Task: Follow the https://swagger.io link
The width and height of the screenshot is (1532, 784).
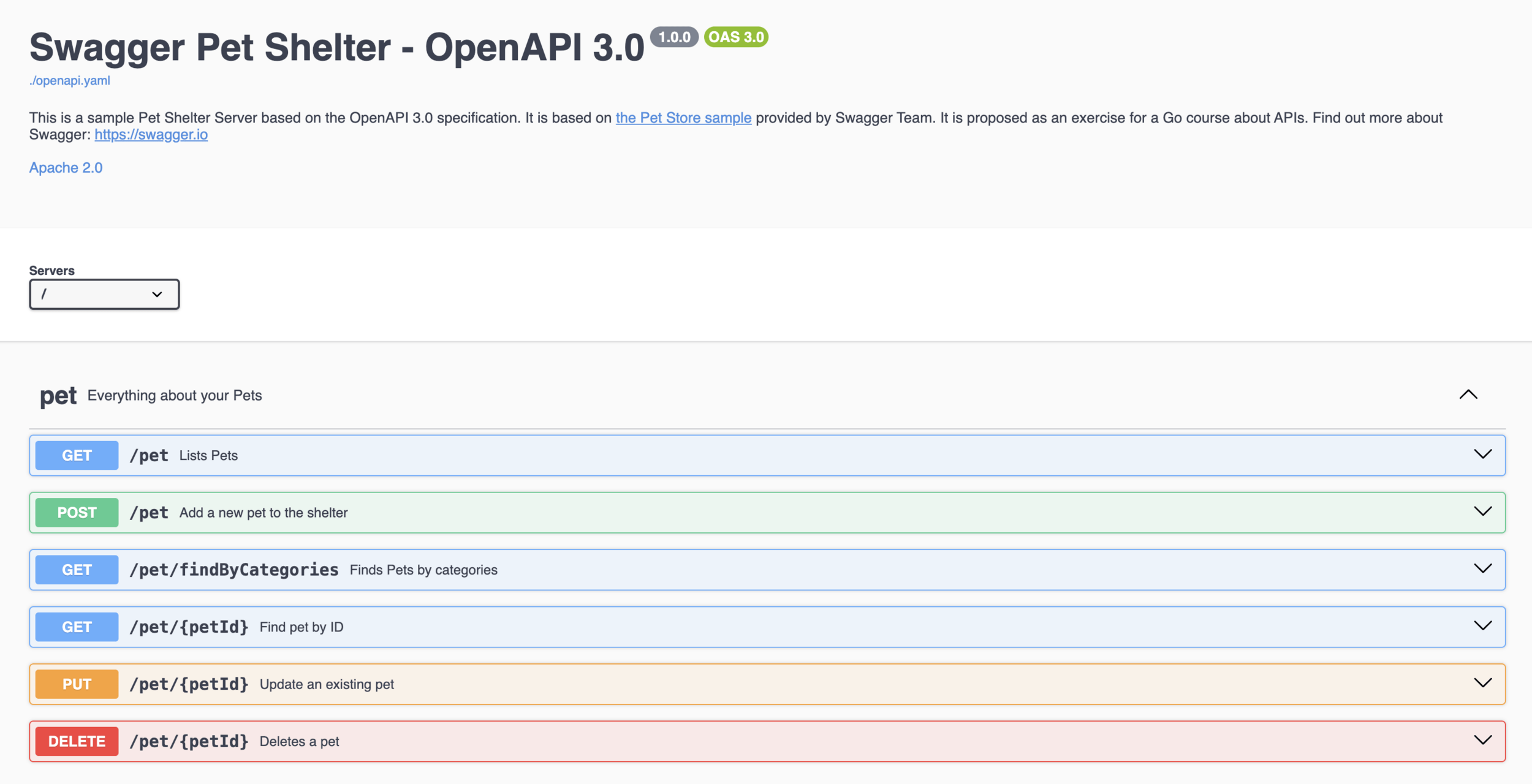Action: [151, 134]
